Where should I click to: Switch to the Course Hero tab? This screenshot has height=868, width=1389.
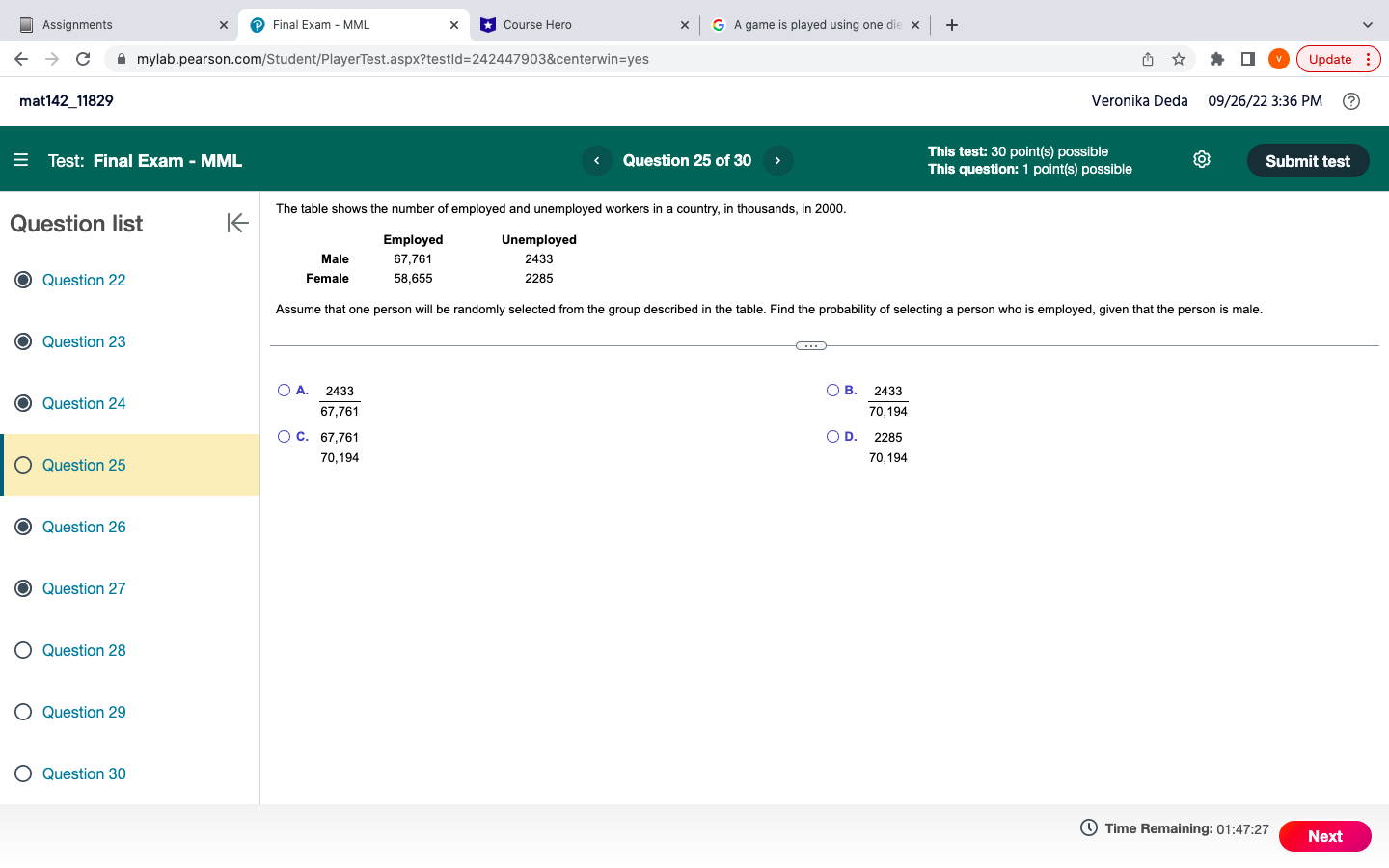tap(584, 25)
